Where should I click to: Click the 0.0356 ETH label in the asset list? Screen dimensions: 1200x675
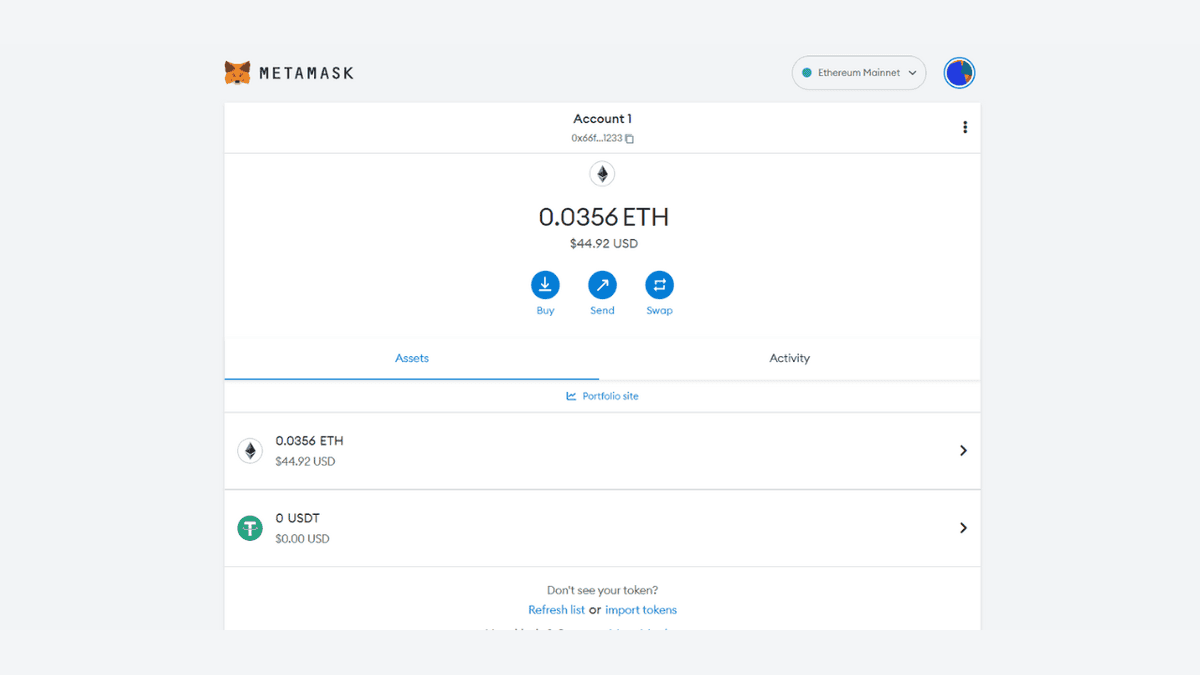coord(310,441)
